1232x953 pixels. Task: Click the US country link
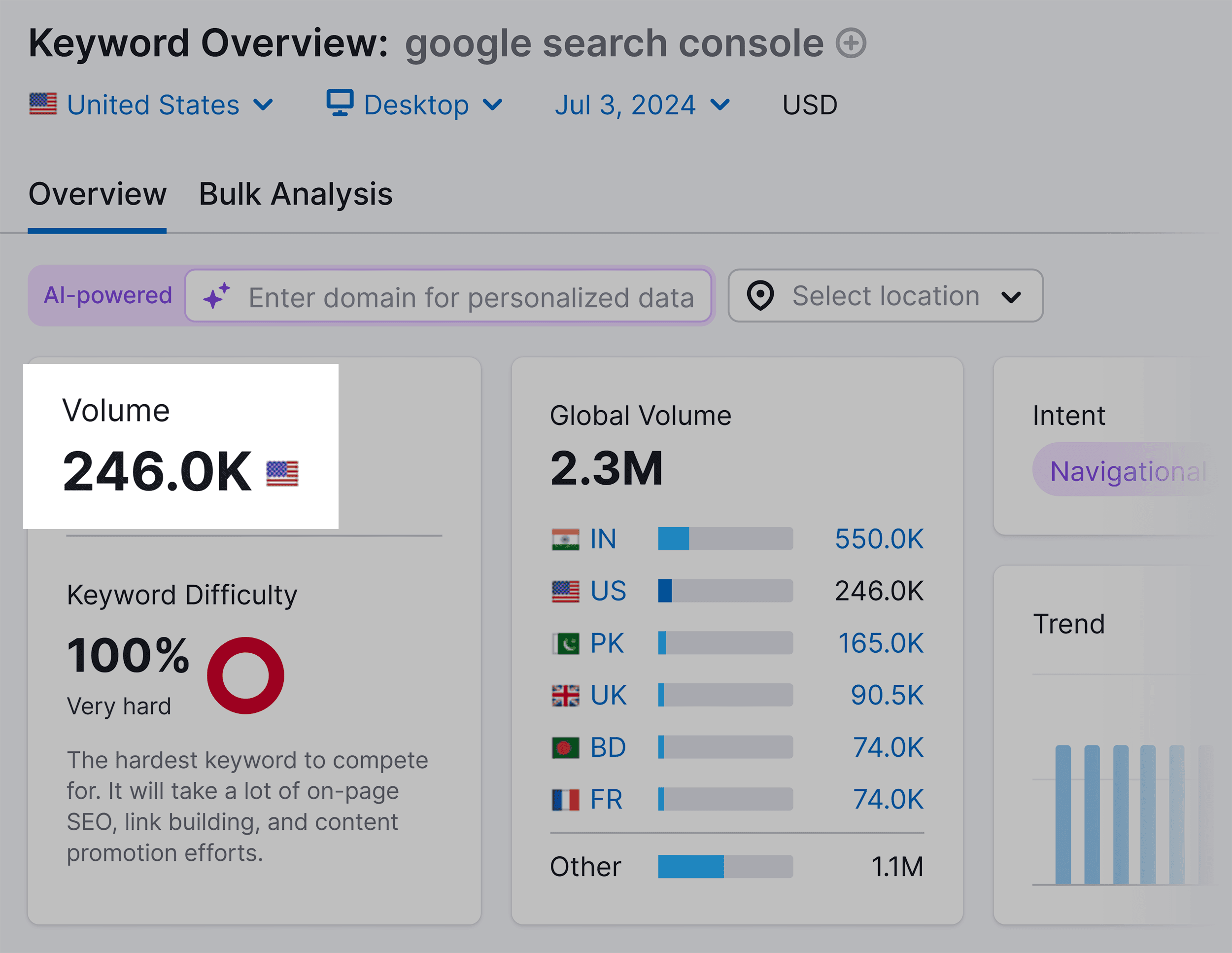click(608, 591)
